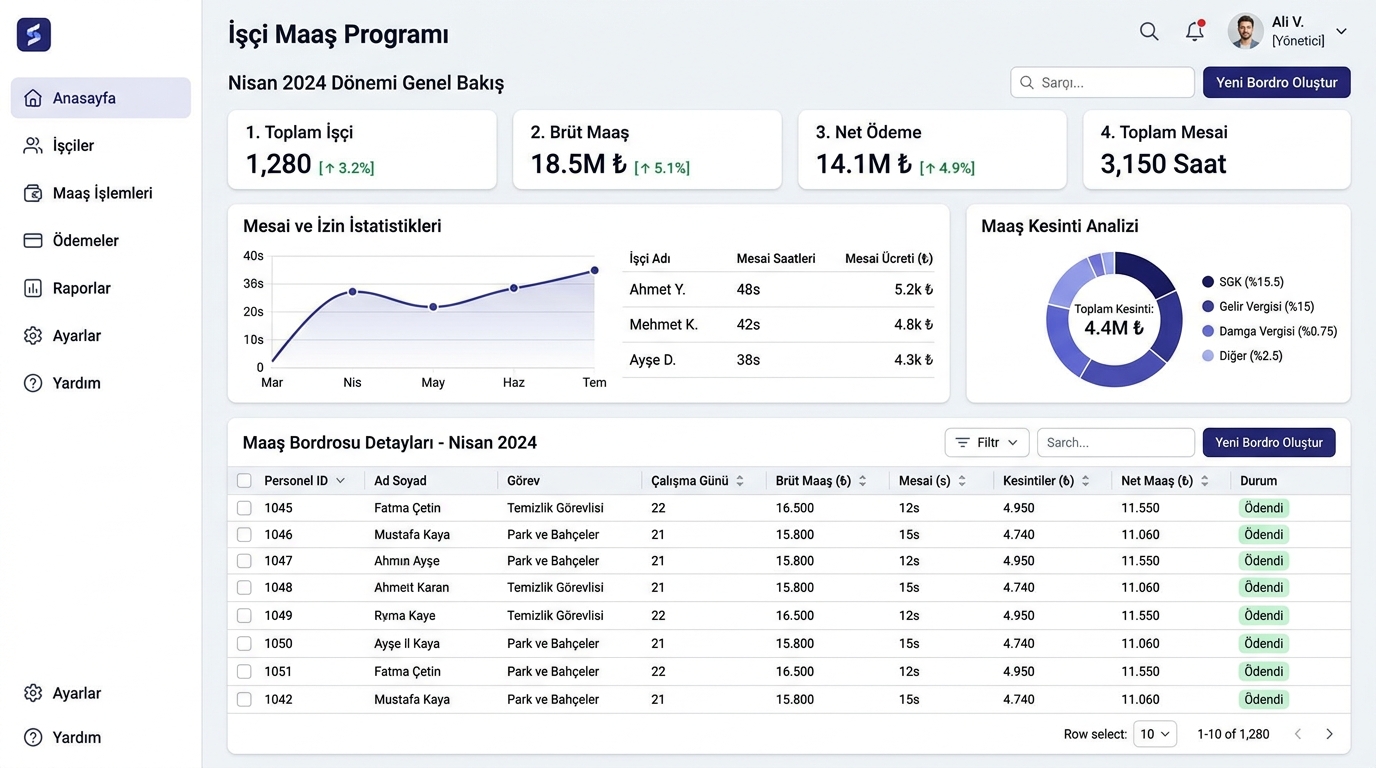Image resolution: width=1376 pixels, height=768 pixels.
Task: Expand the Ali V. user menu chevron
Action: click(x=1341, y=31)
